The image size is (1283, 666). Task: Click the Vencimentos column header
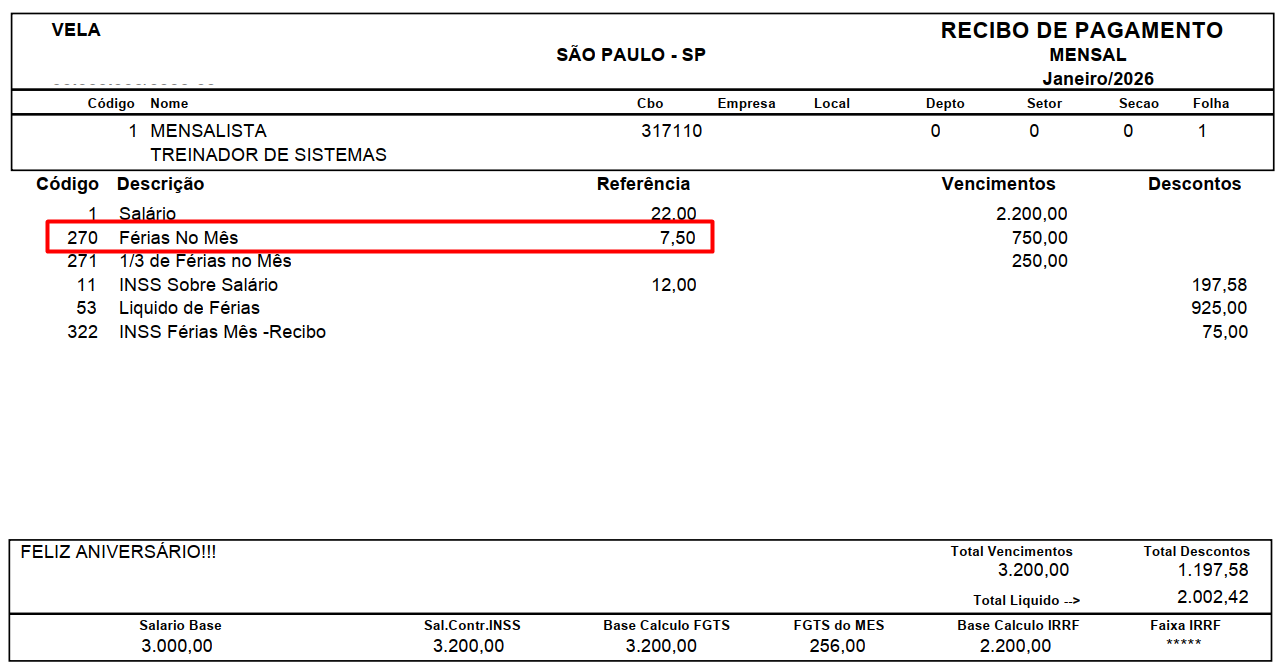998,184
